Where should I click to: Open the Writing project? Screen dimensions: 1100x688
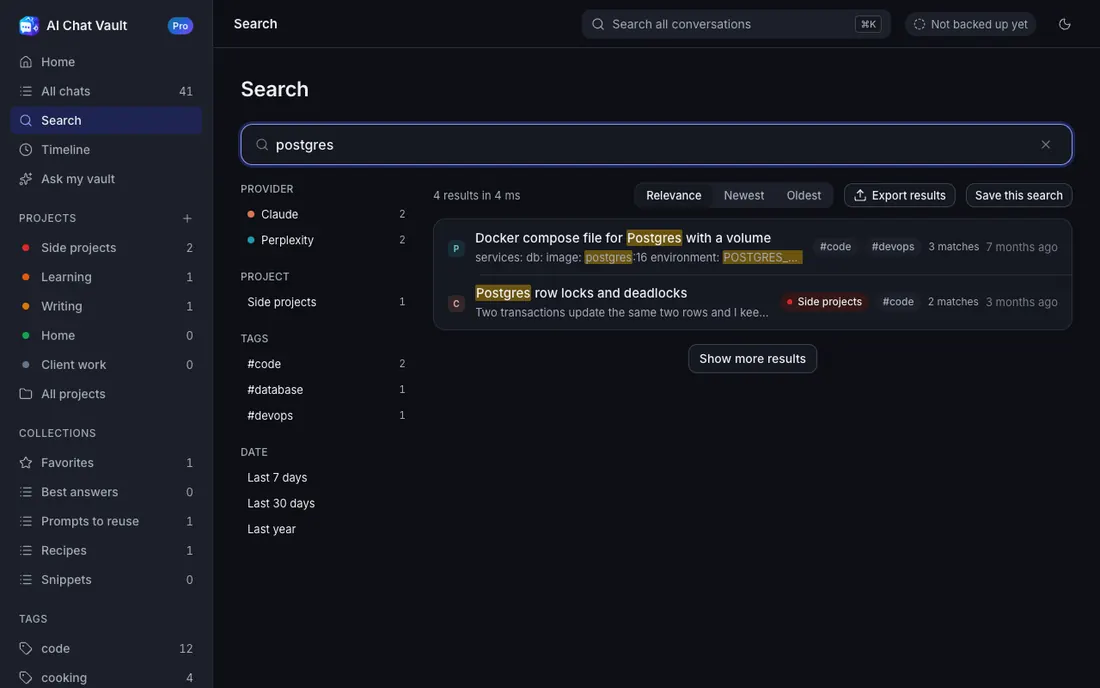[x=106, y=306]
